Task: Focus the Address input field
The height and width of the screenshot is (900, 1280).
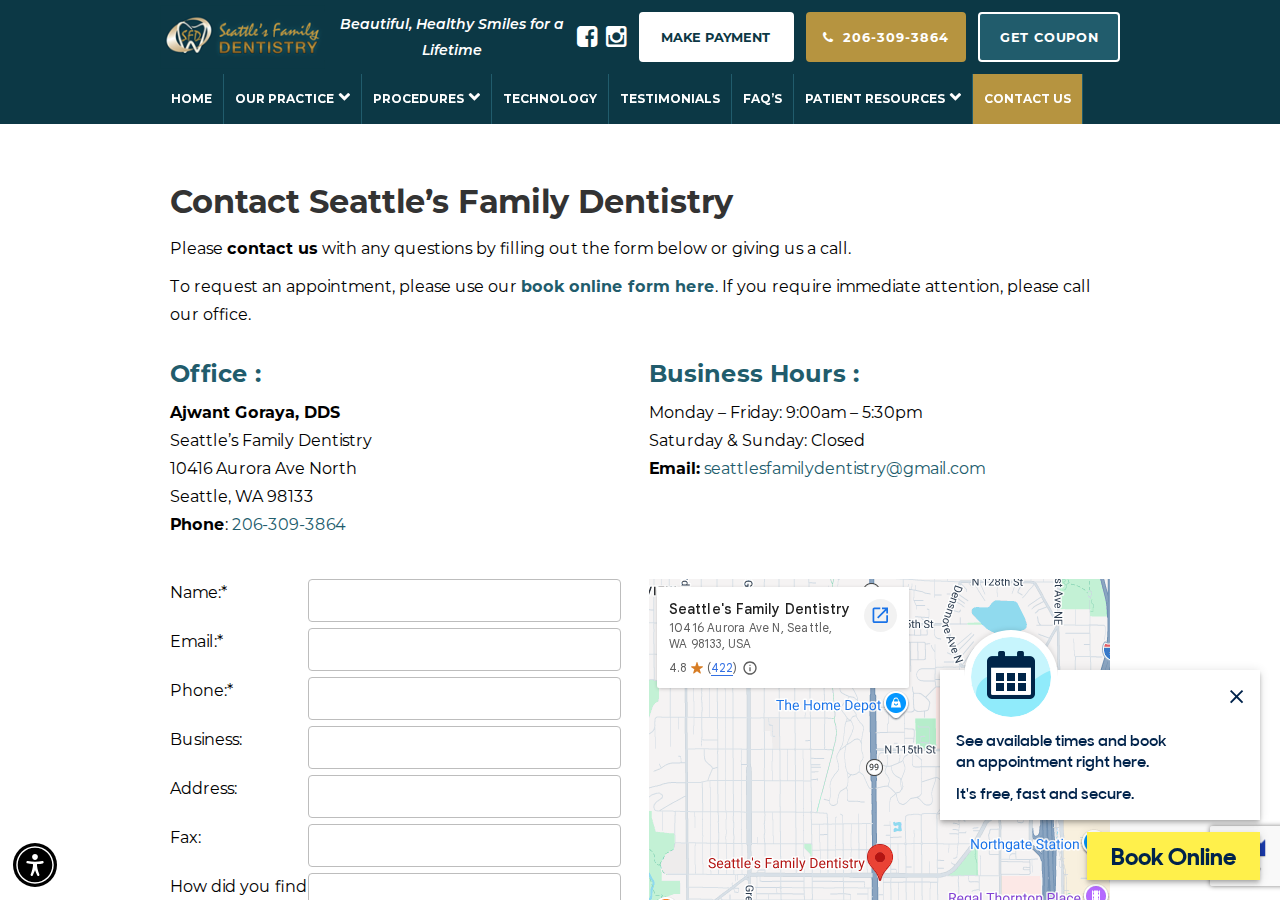Action: click(464, 796)
